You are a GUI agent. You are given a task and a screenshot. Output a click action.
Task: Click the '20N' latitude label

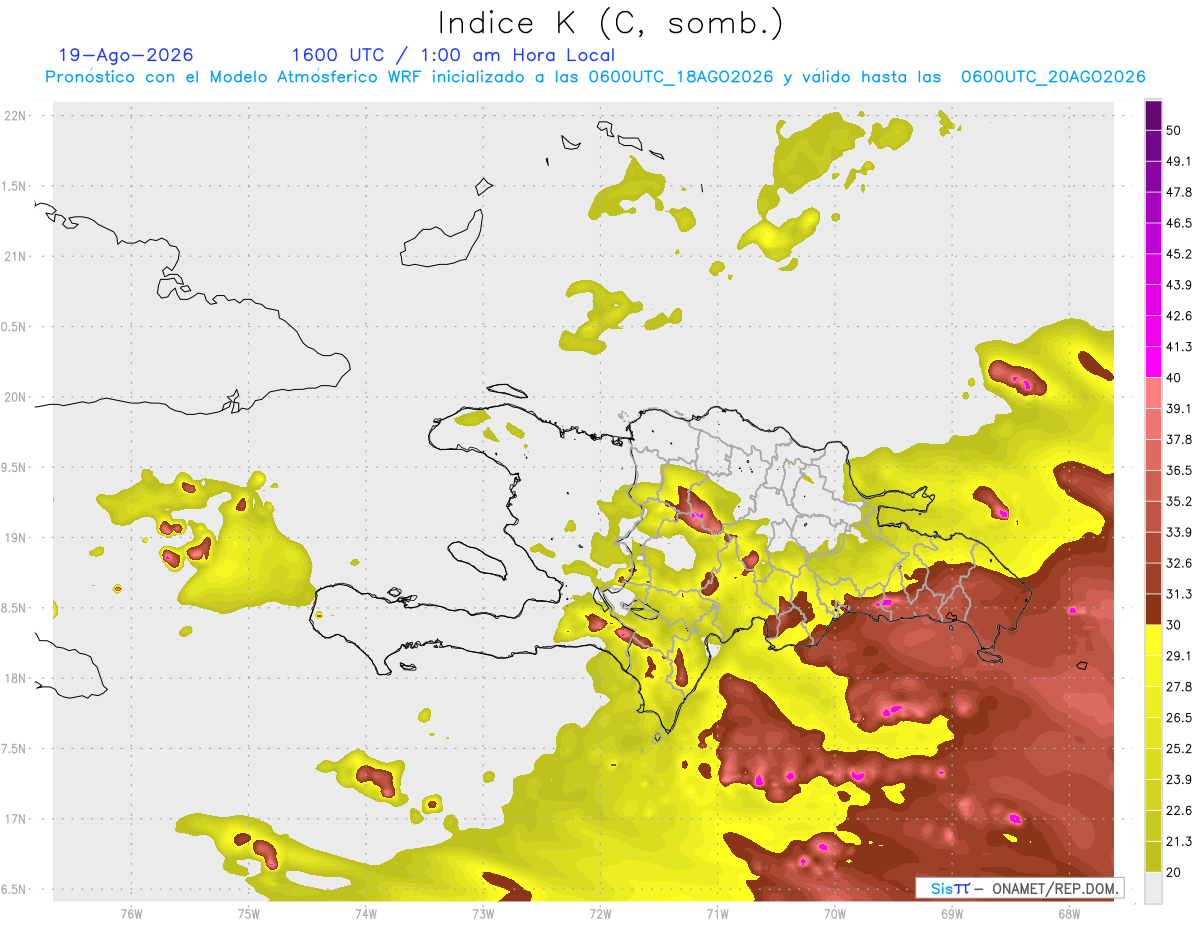pos(17,397)
